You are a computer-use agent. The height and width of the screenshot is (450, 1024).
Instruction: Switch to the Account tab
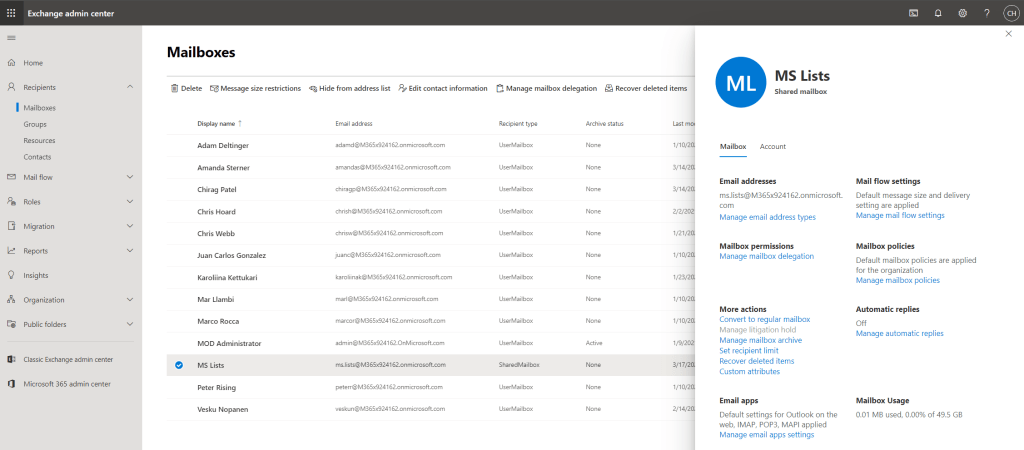772,147
